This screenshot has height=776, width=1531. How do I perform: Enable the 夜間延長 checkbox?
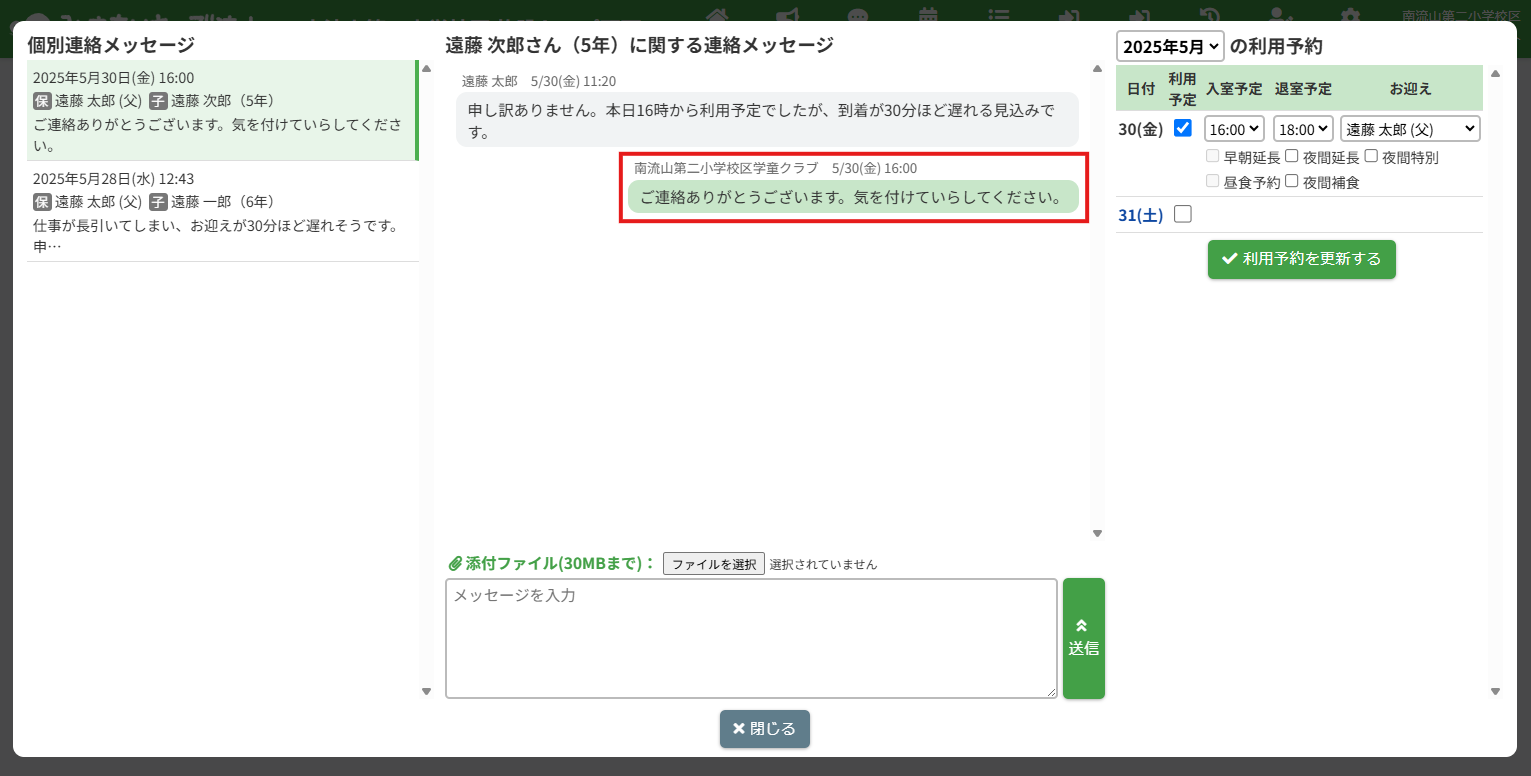click(x=1292, y=156)
